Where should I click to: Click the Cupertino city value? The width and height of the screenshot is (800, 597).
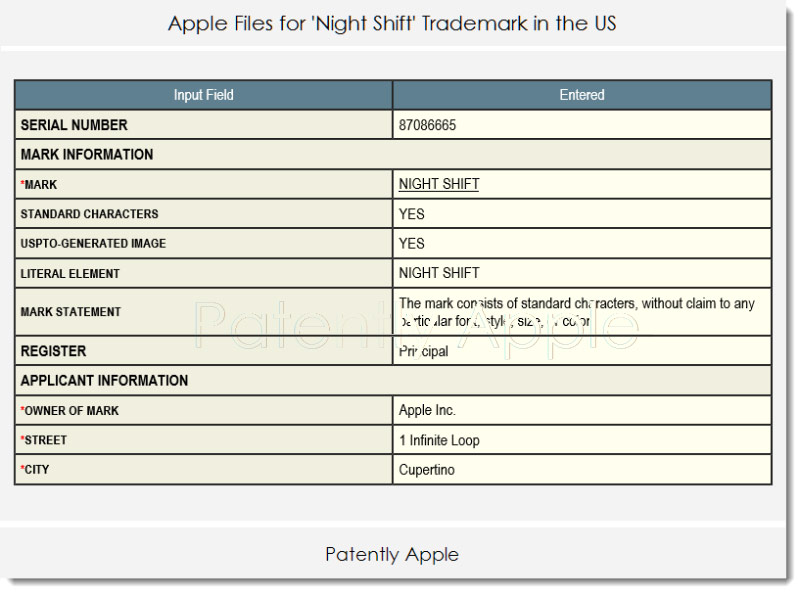click(427, 470)
